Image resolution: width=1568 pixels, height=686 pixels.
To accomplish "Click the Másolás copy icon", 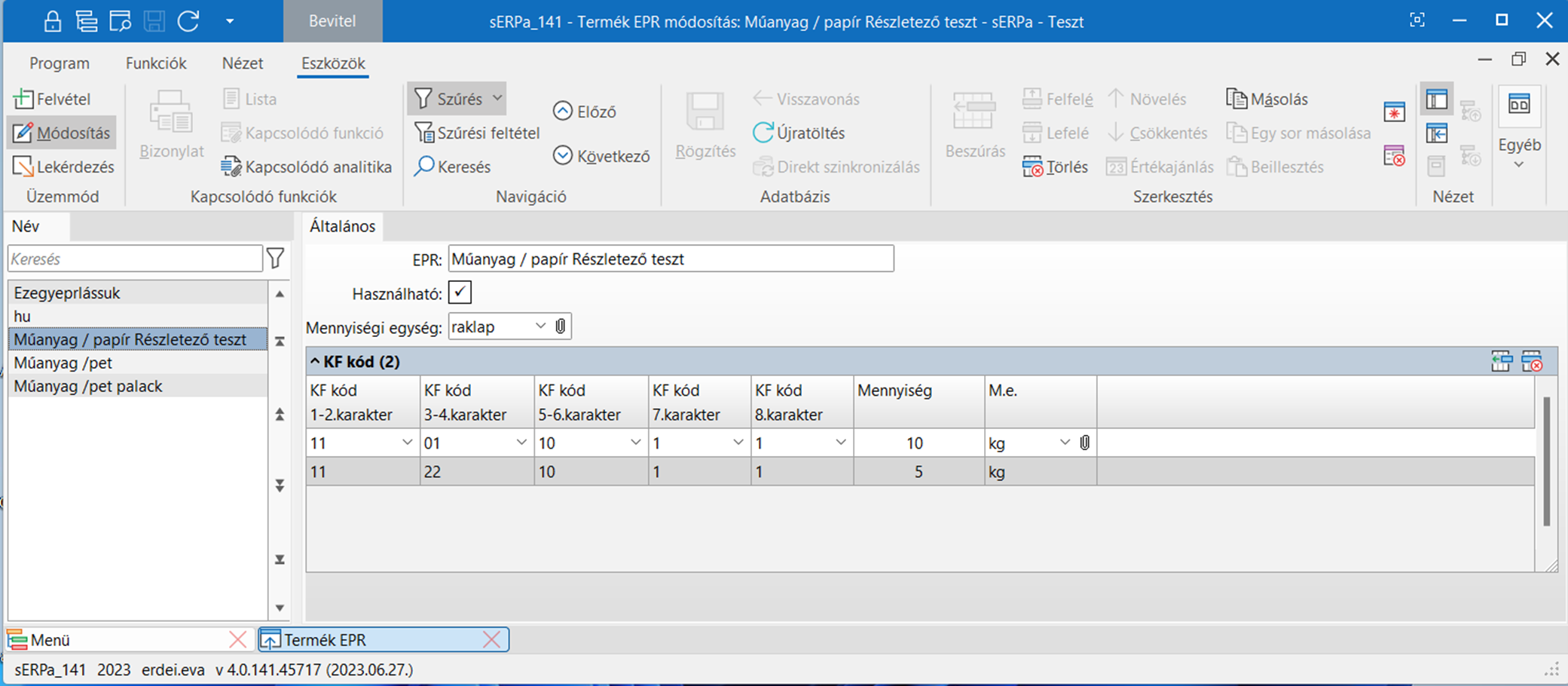I will 1236,99.
